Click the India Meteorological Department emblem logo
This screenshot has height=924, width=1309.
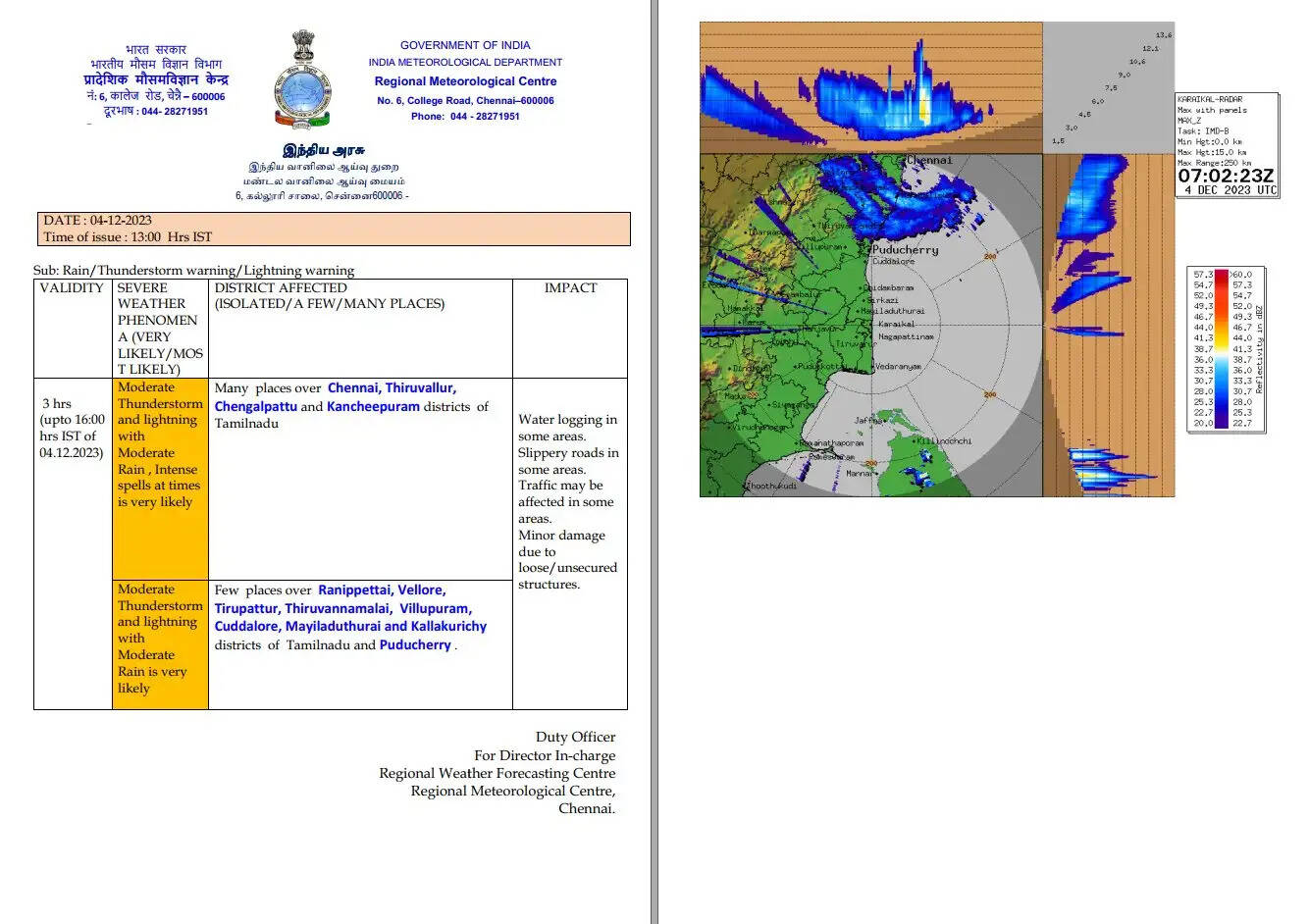(x=302, y=80)
